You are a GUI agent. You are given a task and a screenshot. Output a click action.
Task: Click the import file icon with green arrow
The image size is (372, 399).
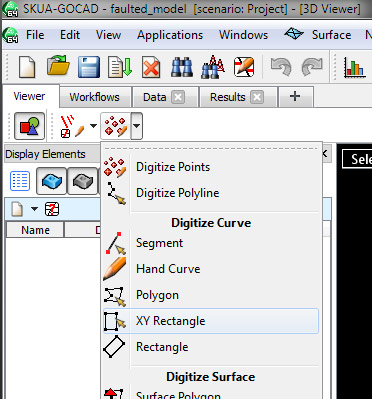[x=119, y=67]
